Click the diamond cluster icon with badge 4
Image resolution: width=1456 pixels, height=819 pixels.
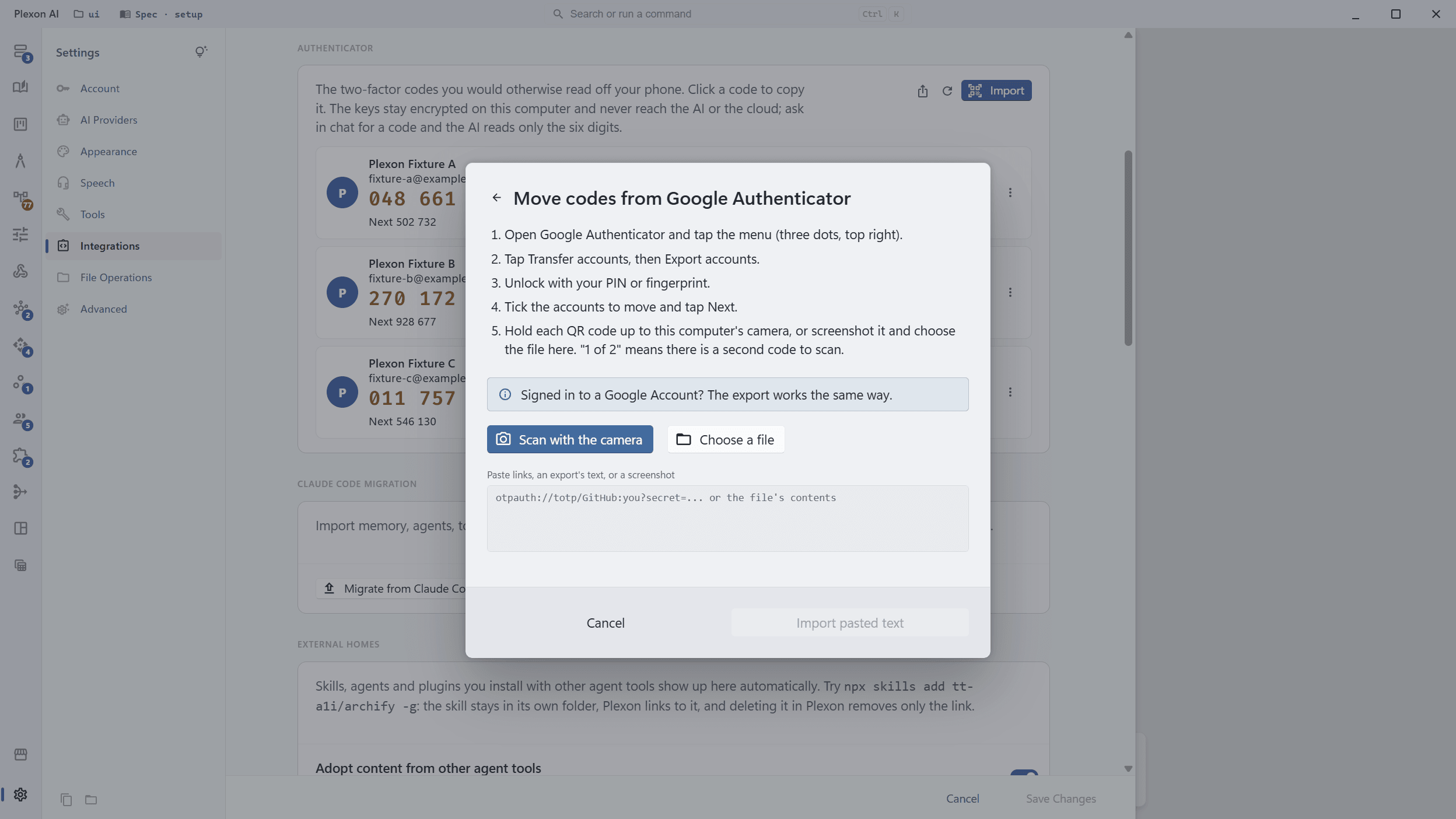click(22, 346)
